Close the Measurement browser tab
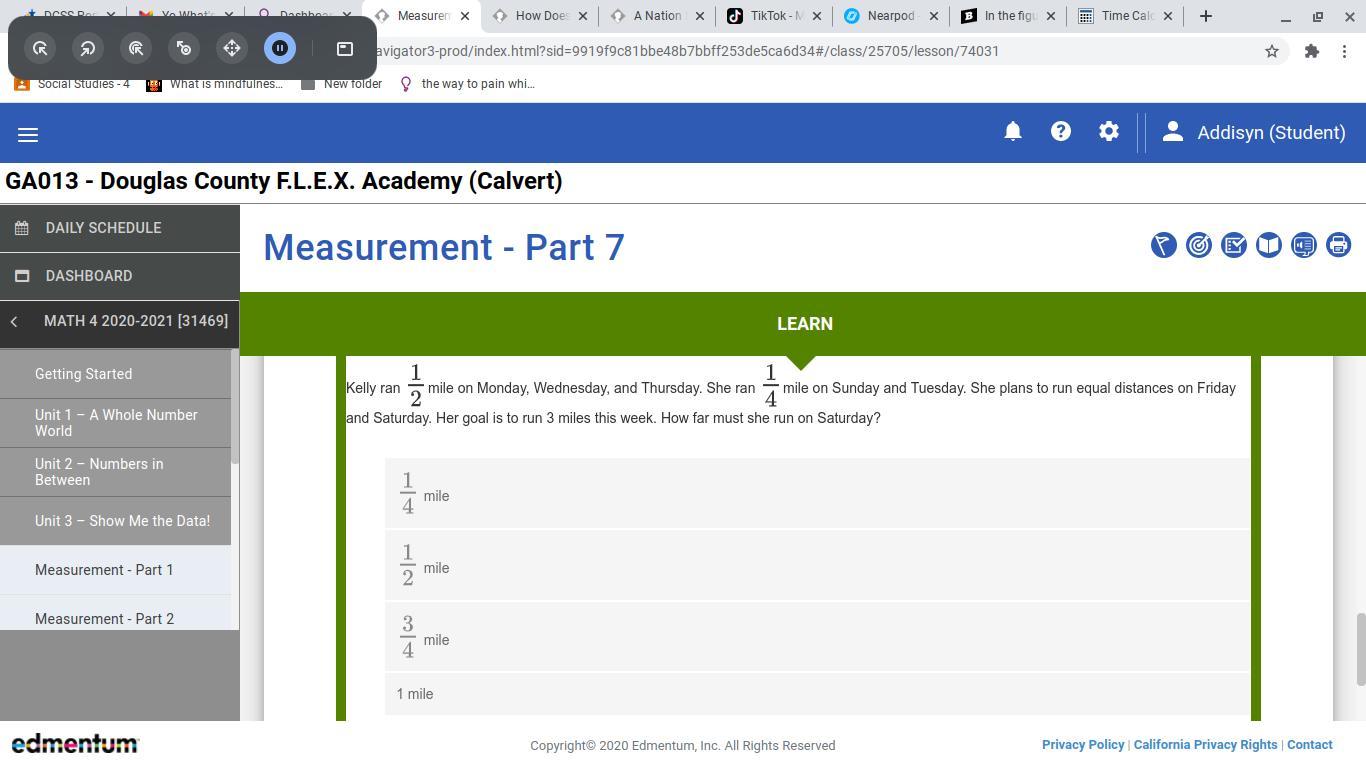Viewport: 1366px width, 768px height. (465, 16)
